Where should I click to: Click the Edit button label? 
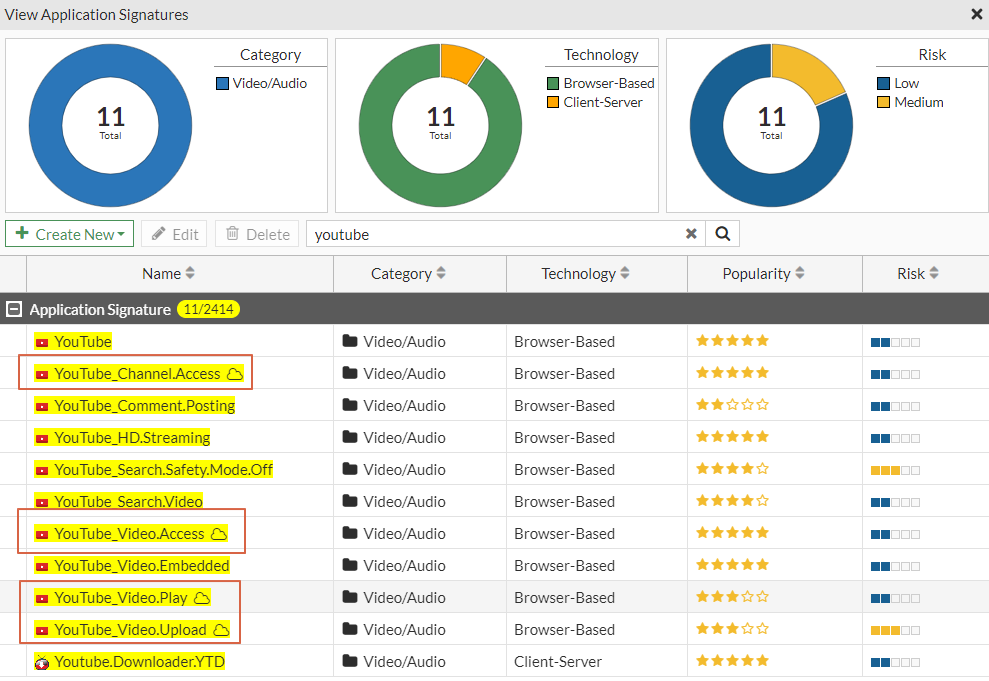pyautogui.click(x=185, y=235)
